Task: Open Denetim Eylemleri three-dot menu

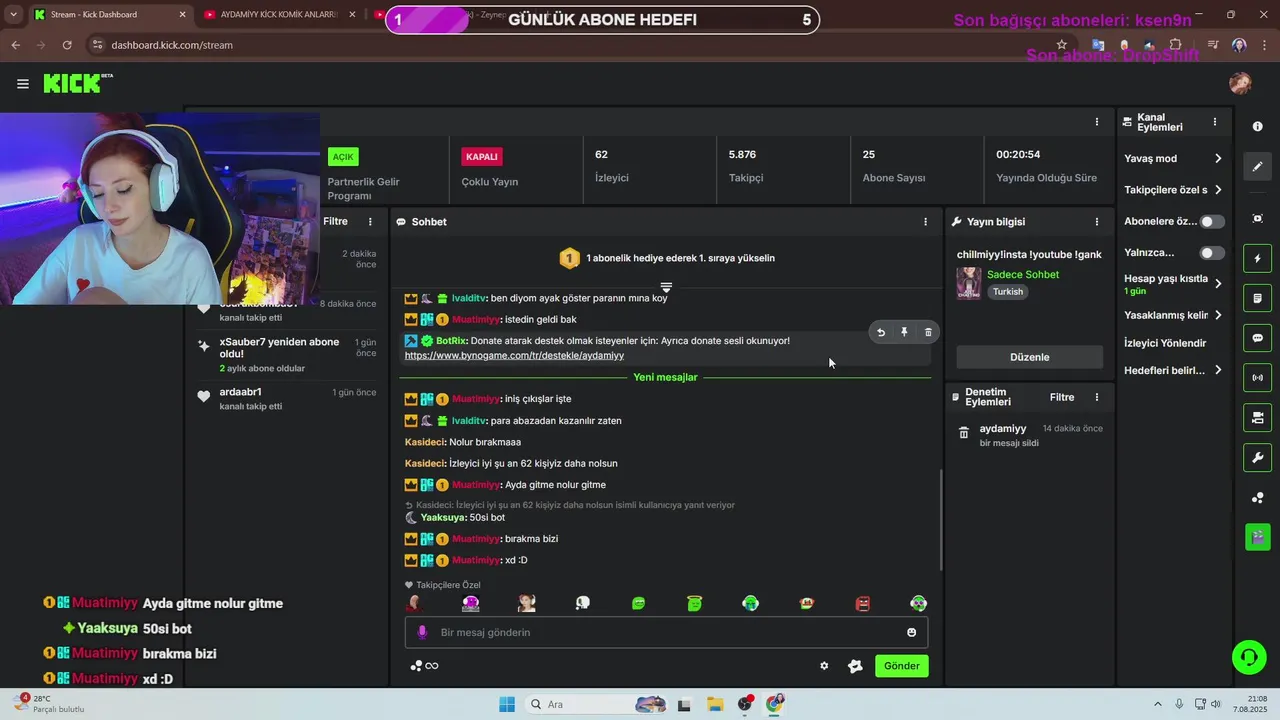Action: click(x=1096, y=397)
